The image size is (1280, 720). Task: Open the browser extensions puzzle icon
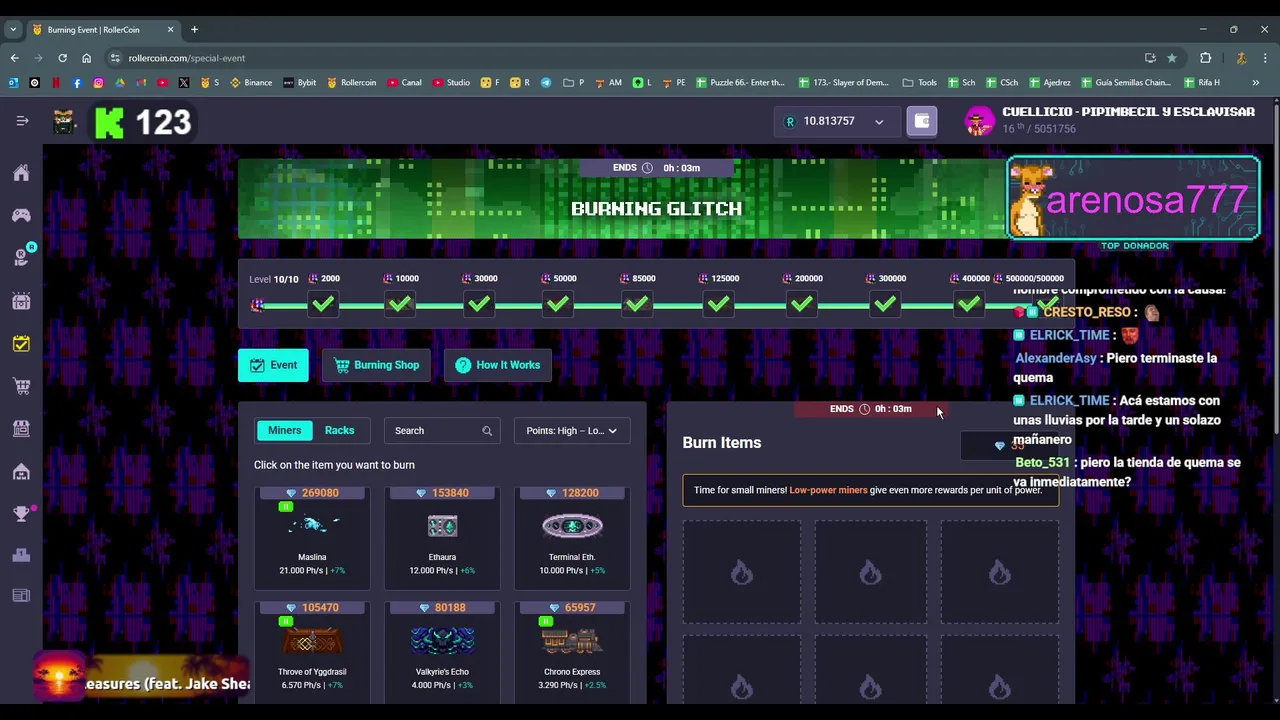tap(1206, 58)
